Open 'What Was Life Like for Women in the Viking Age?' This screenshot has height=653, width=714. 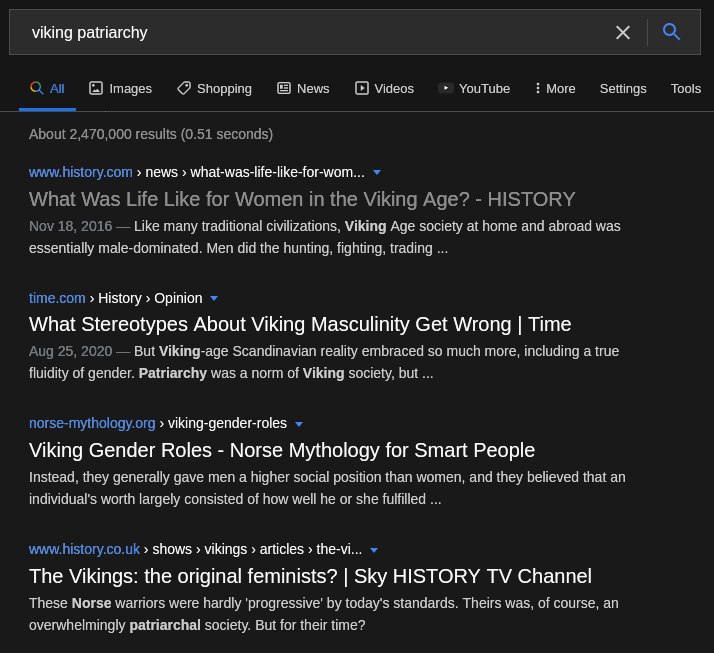coord(302,199)
